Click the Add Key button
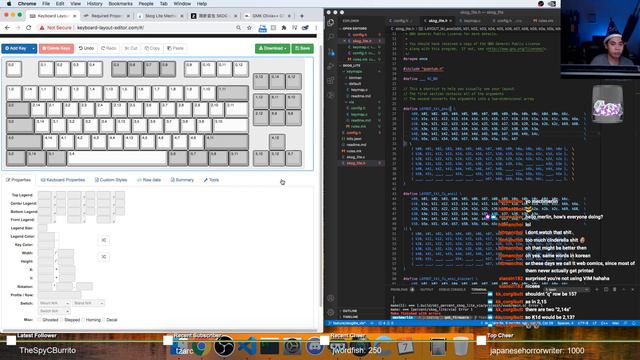This screenshot has height=360, width=640. [x=16, y=49]
